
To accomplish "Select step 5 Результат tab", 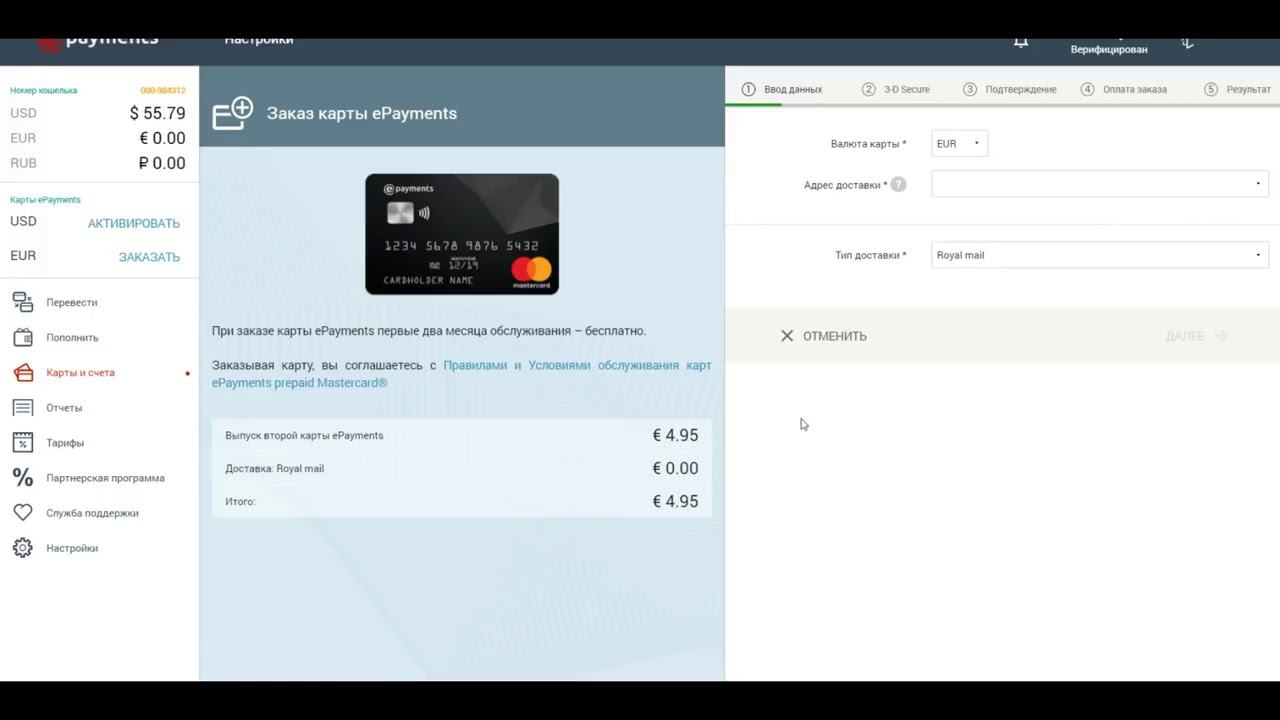I will pos(1238,89).
